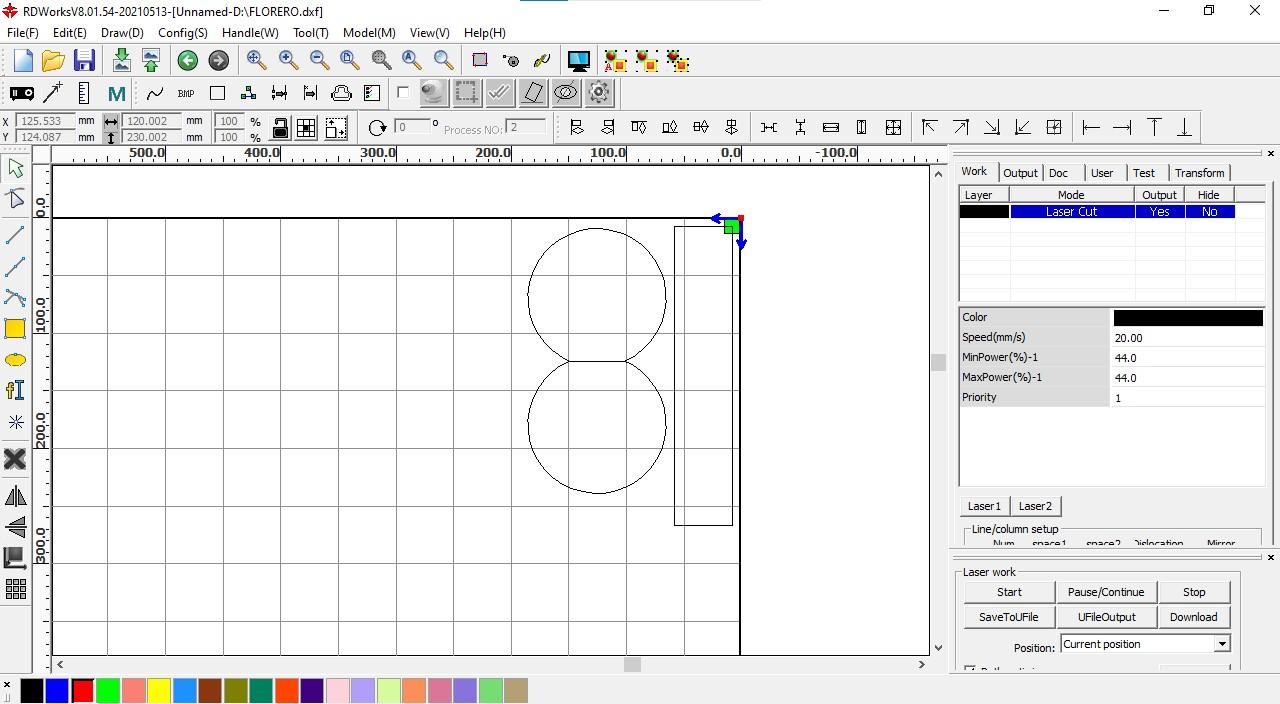Image resolution: width=1280 pixels, height=704 pixels.
Task: Click the large M tool icon
Action: click(x=116, y=94)
